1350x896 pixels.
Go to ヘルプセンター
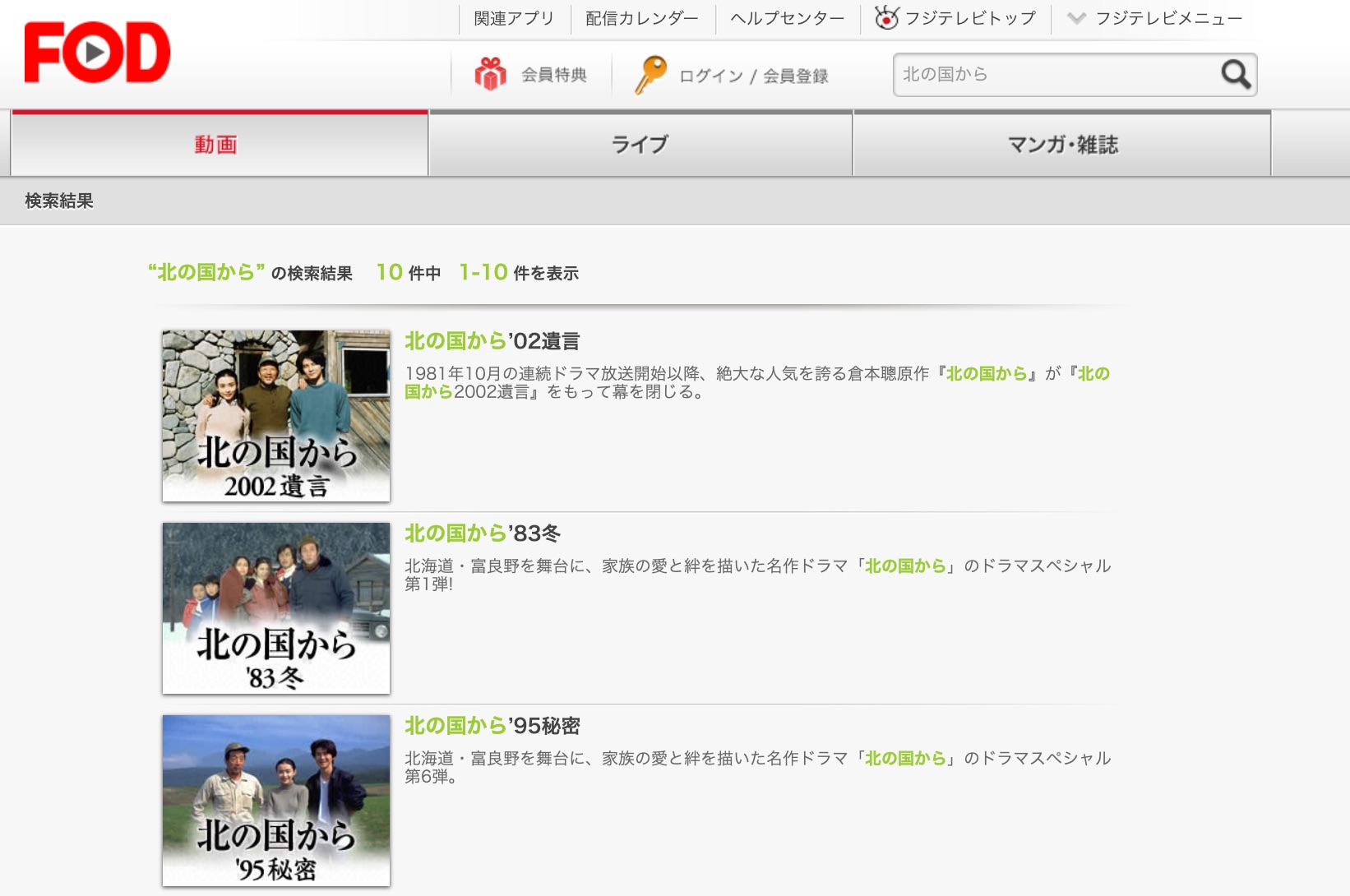pos(787,18)
